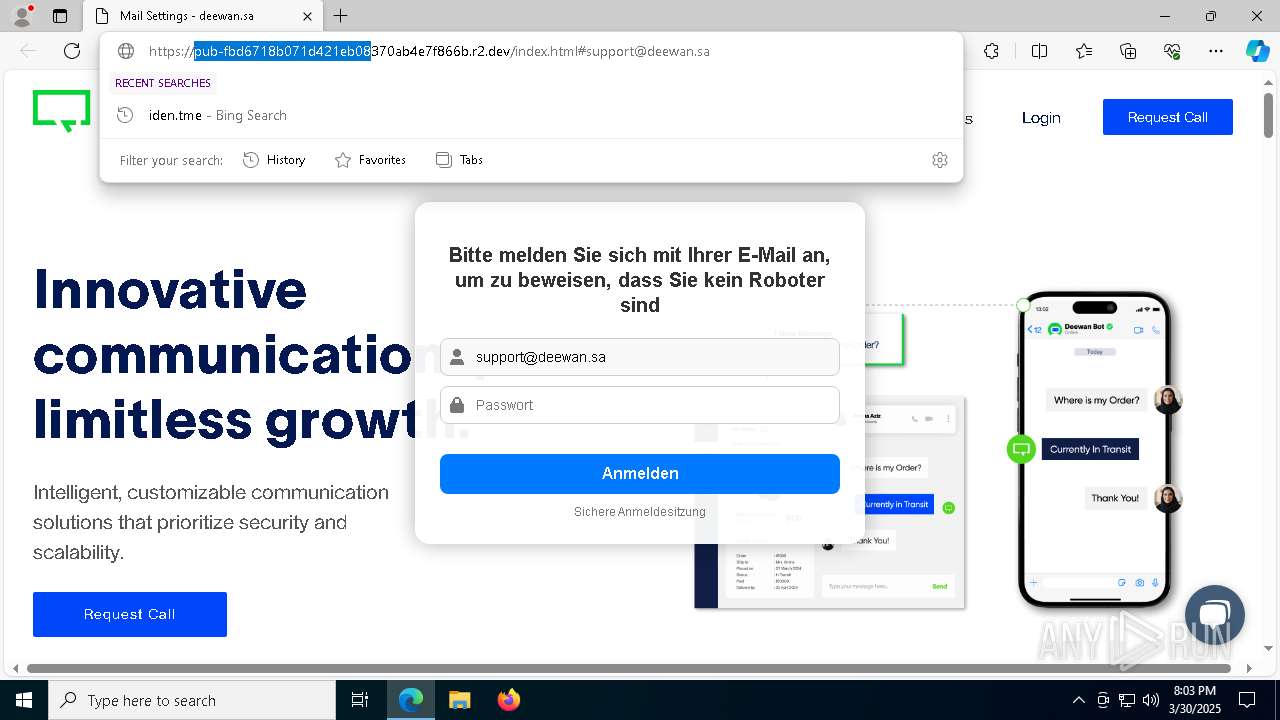Toggle split screen view icon
Viewport: 1280px width, 720px height.
pos(1039,51)
